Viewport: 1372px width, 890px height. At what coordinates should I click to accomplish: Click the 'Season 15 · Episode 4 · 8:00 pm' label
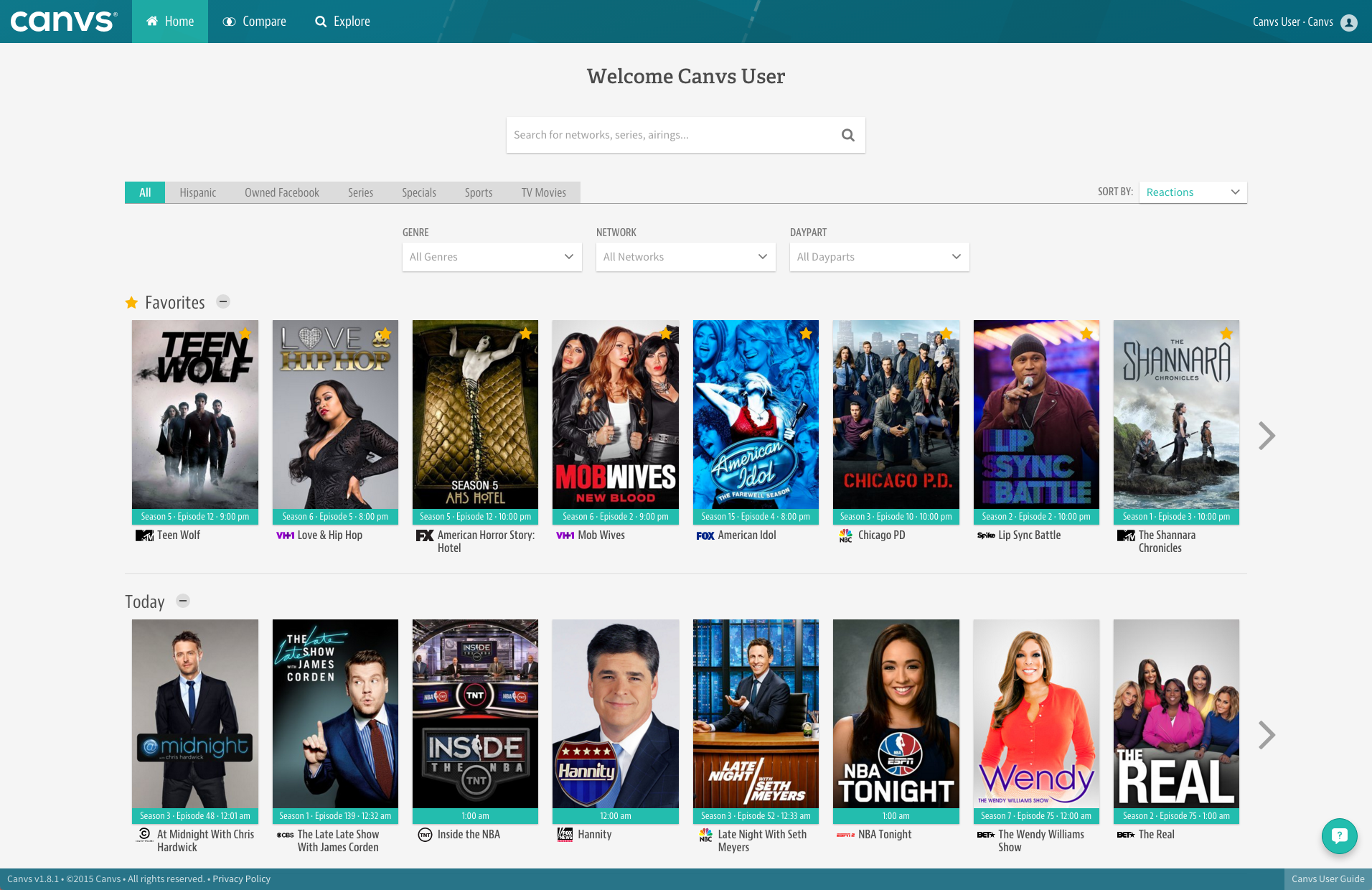756,517
